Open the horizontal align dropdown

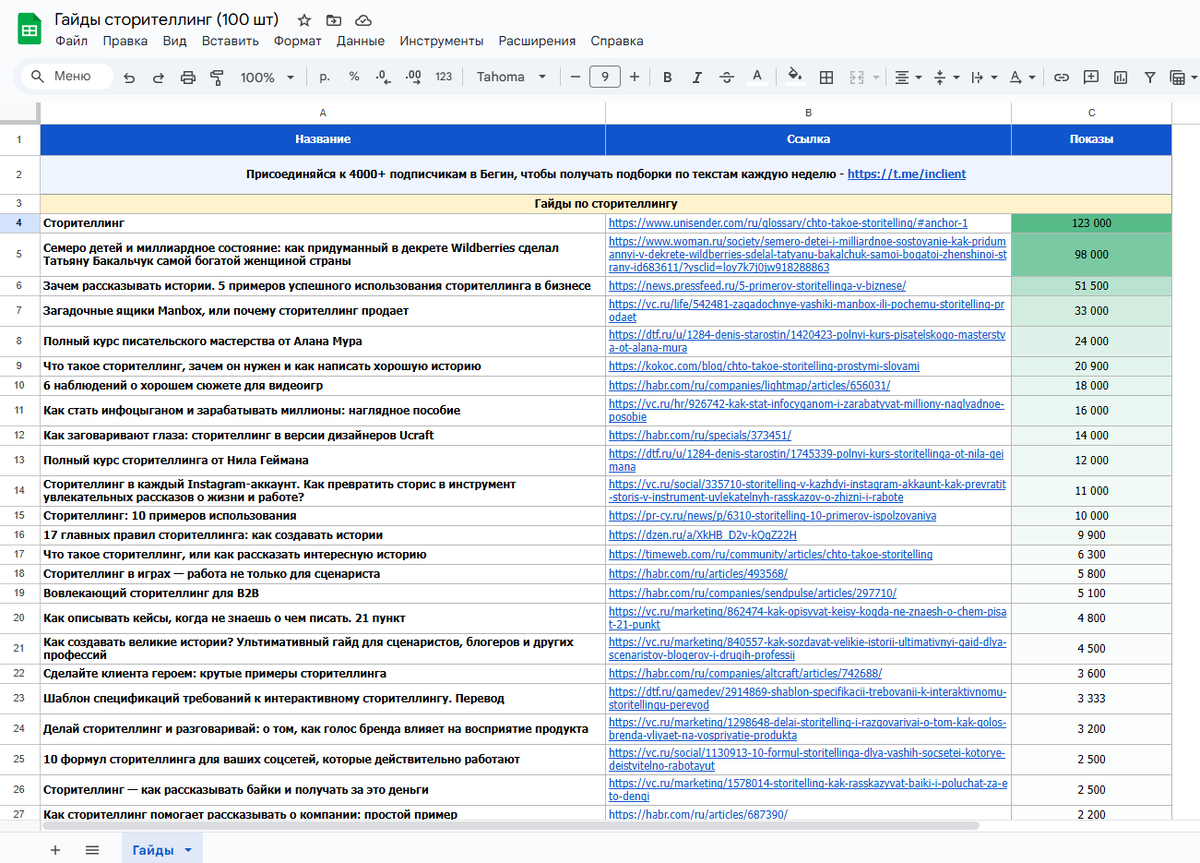(907, 77)
